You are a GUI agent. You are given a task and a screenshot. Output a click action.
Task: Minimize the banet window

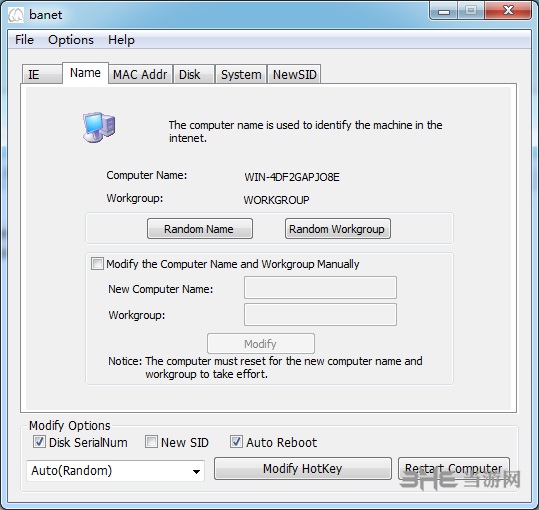tap(444, 11)
